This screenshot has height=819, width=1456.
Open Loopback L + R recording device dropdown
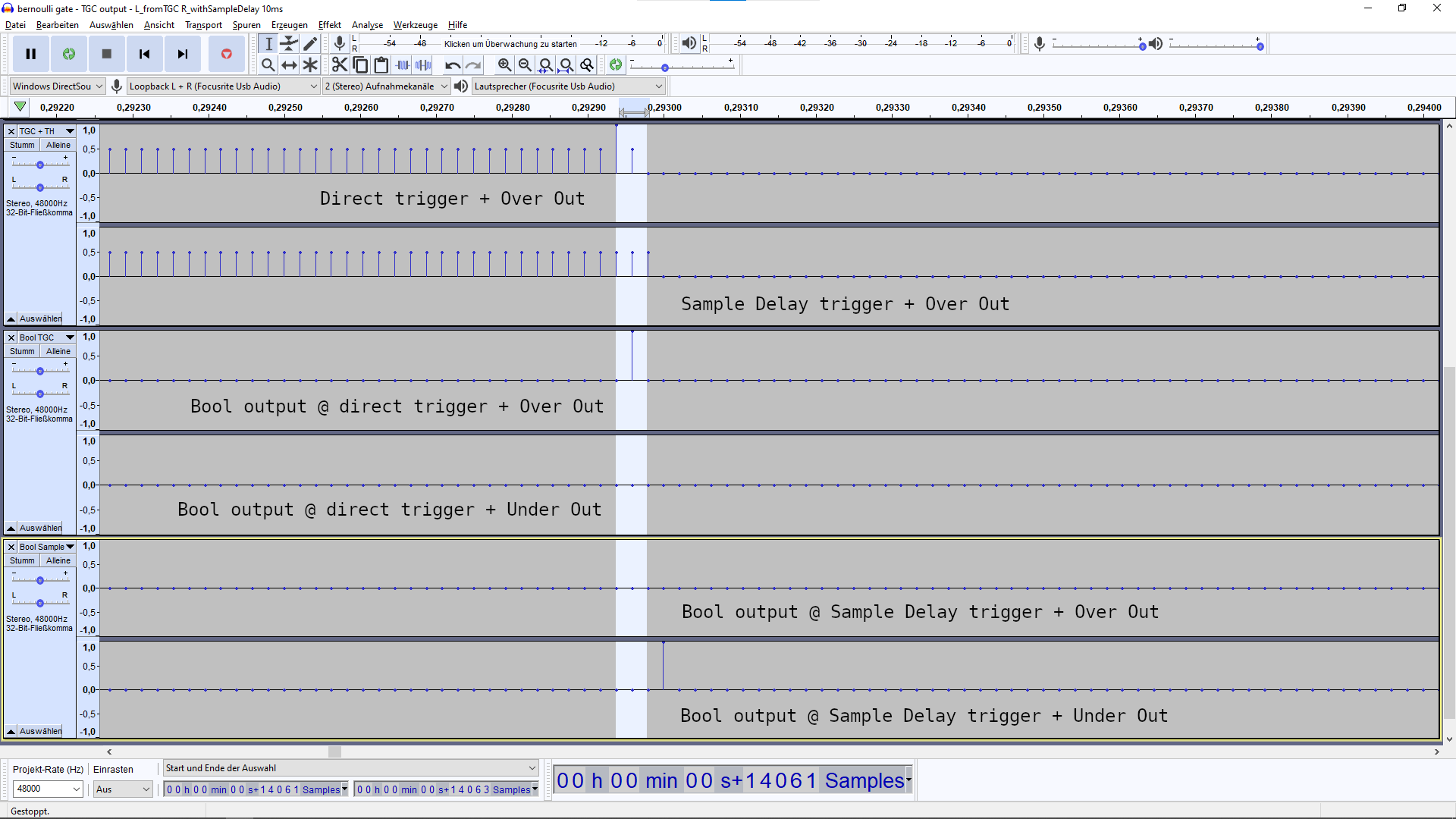pyautogui.click(x=223, y=86)
